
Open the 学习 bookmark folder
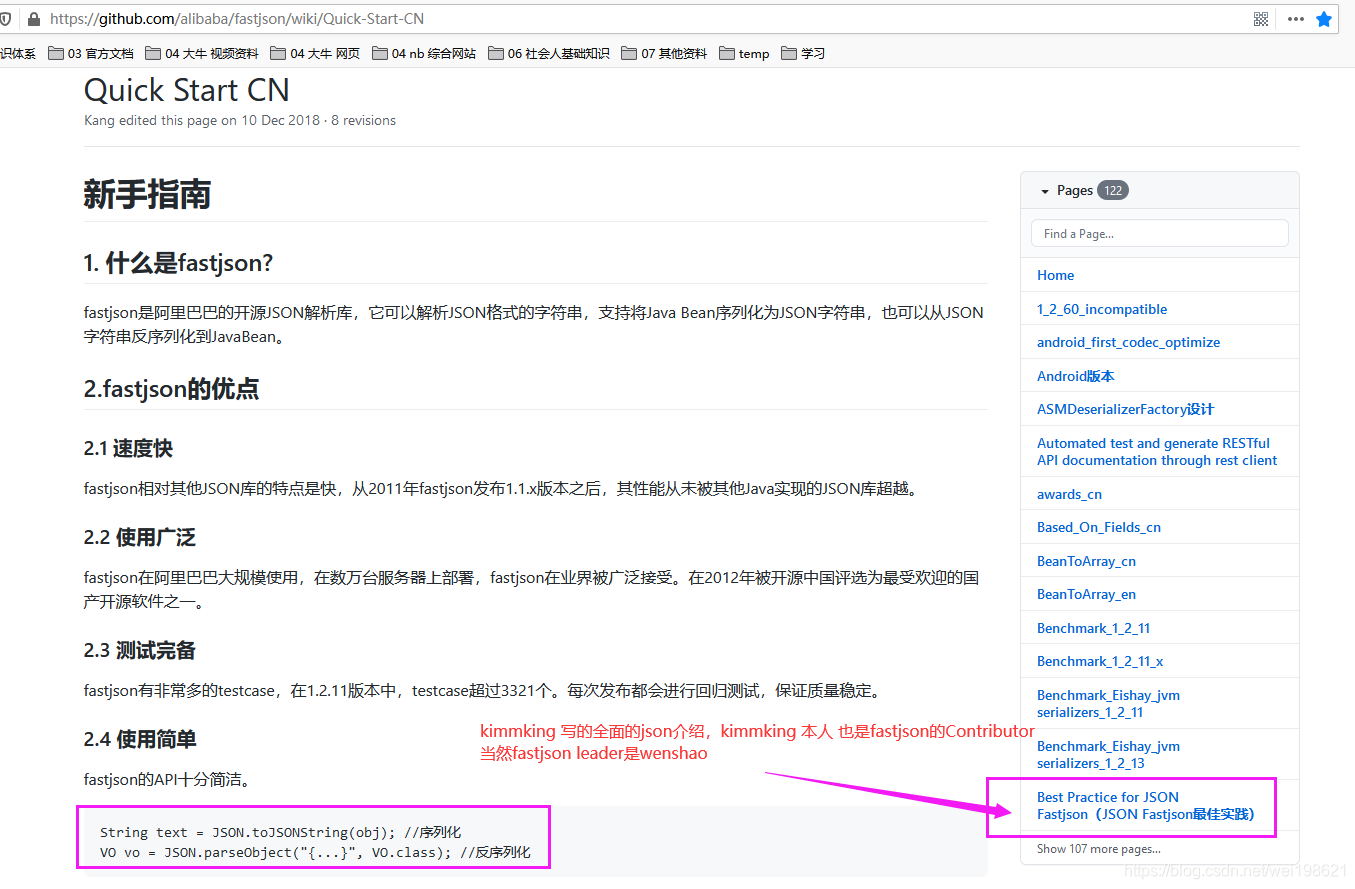click(802, 54)
